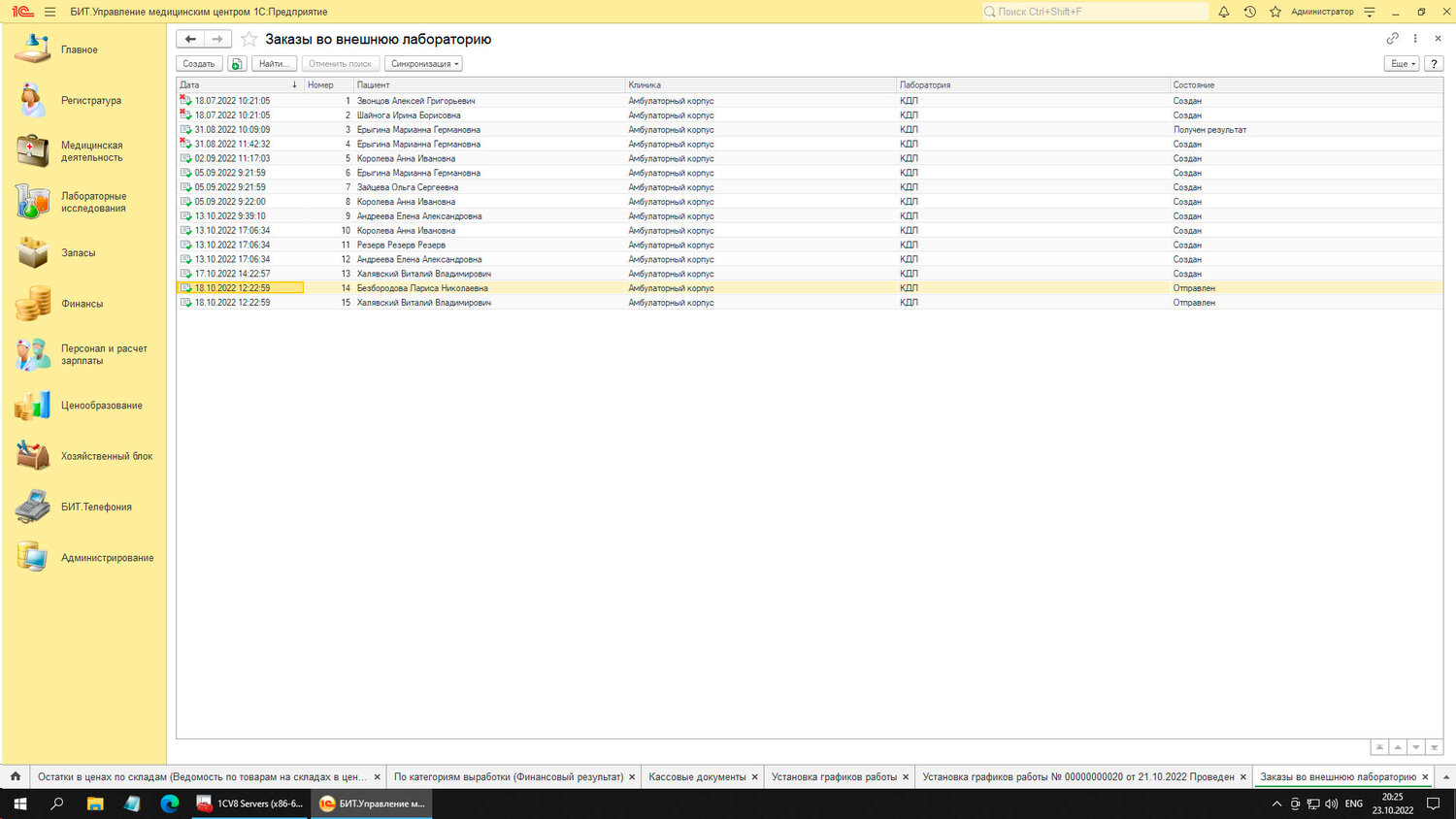
Task: Switch to Кассовые документы tab
Action: click(697, 777)
